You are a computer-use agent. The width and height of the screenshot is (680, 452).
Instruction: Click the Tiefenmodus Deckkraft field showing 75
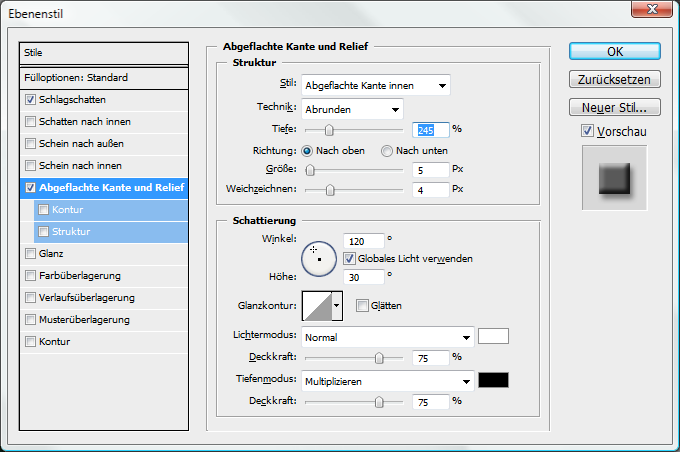coord(431,402)
